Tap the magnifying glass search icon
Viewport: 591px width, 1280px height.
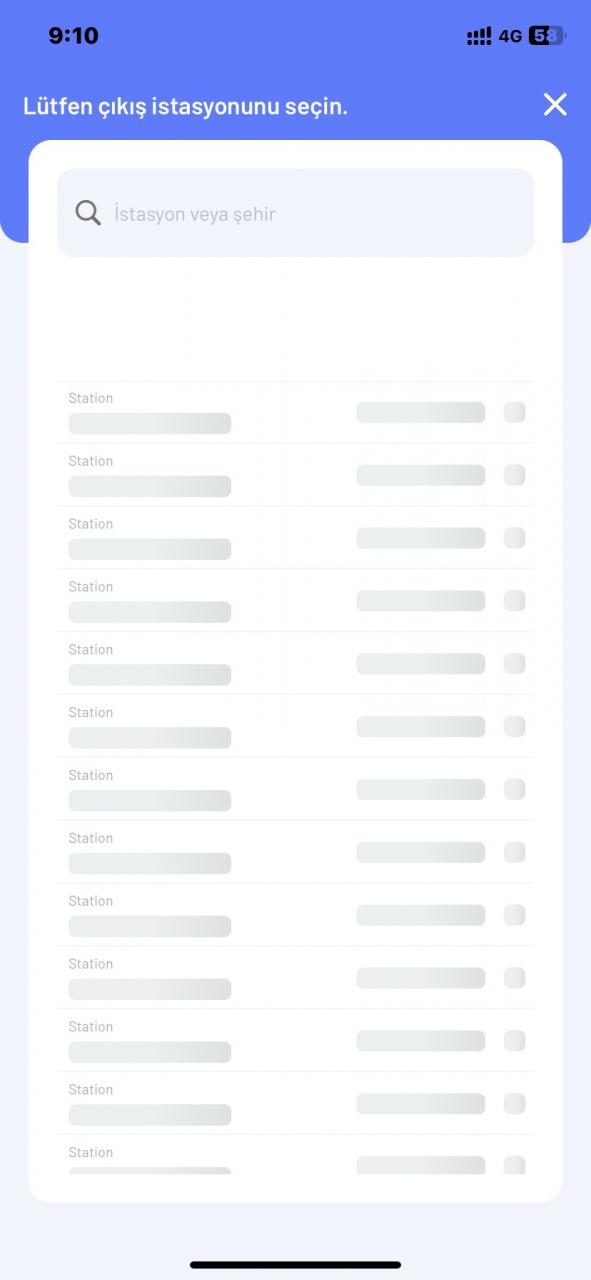(x=88, y=212)
